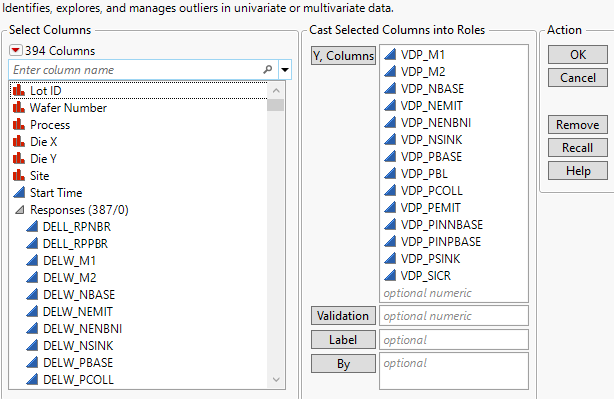
Task: Select VDP_NBASE in the Y role list
Action: tap(454, 89)
